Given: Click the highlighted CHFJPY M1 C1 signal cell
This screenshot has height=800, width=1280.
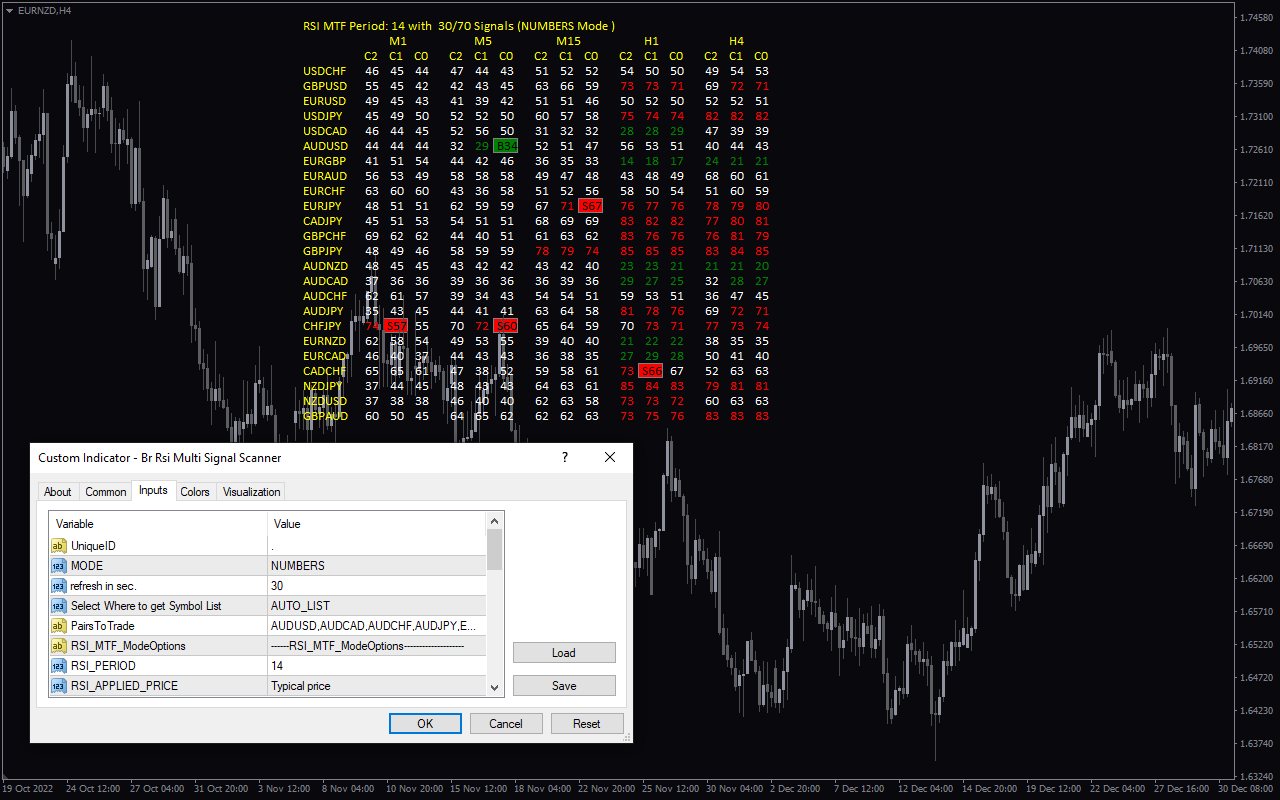Looking at the screenshot, I should [396, 326].
